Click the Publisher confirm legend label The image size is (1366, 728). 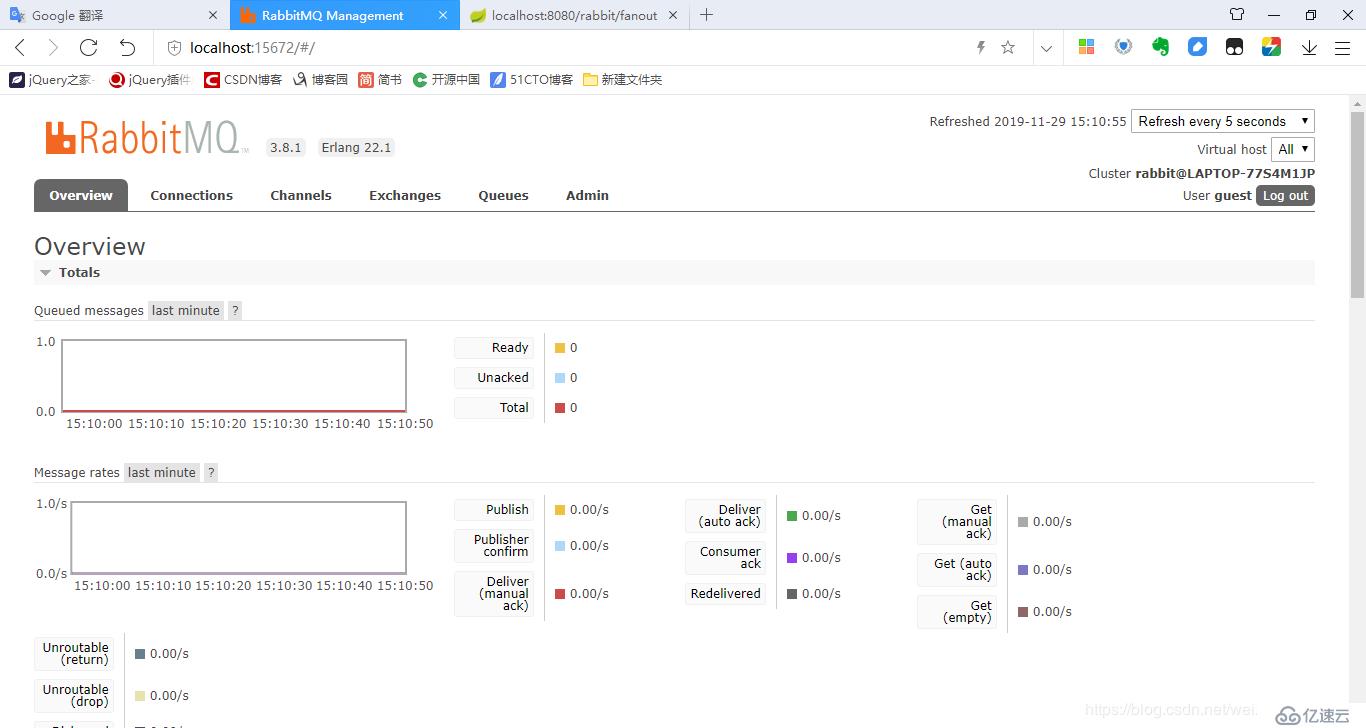[494, 546]
